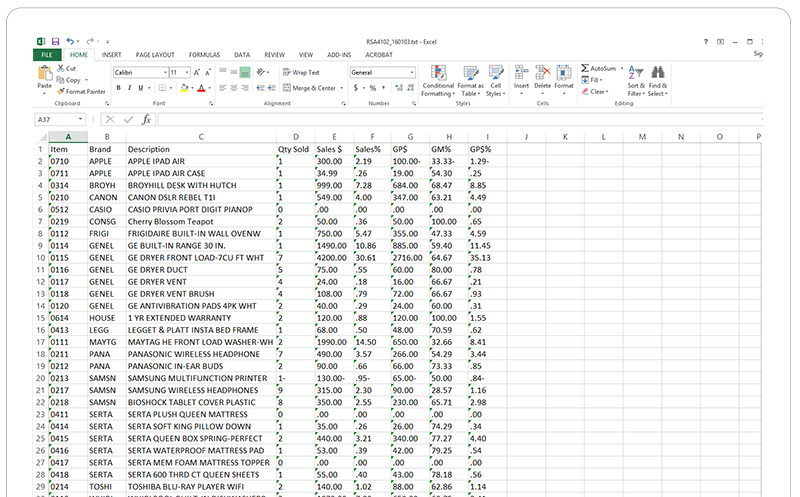
Task: Increase font size with the larger A
Action: point(197,72)
